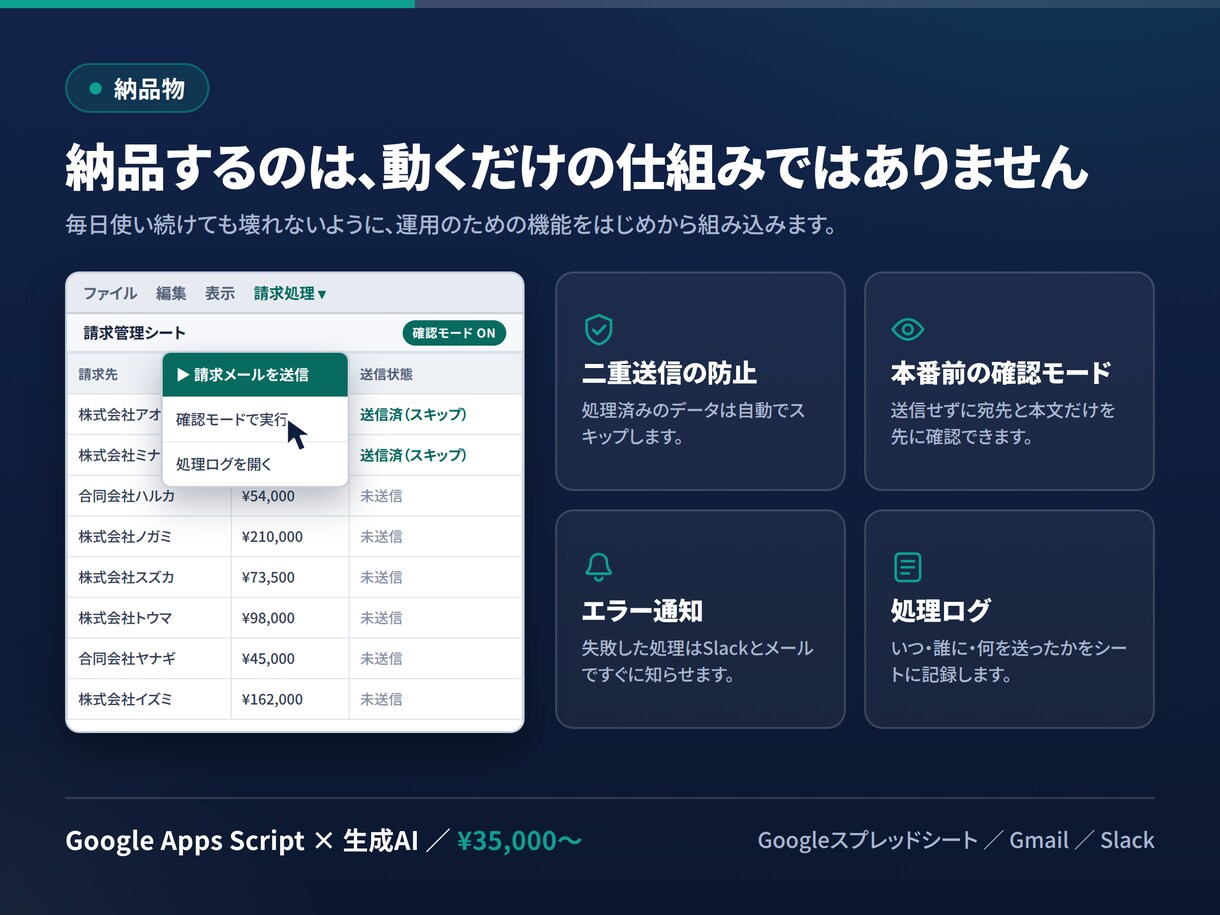1220x915 pixels.
Task: Select the 合同会社ヤナギ cell
Action: [148, 659]
